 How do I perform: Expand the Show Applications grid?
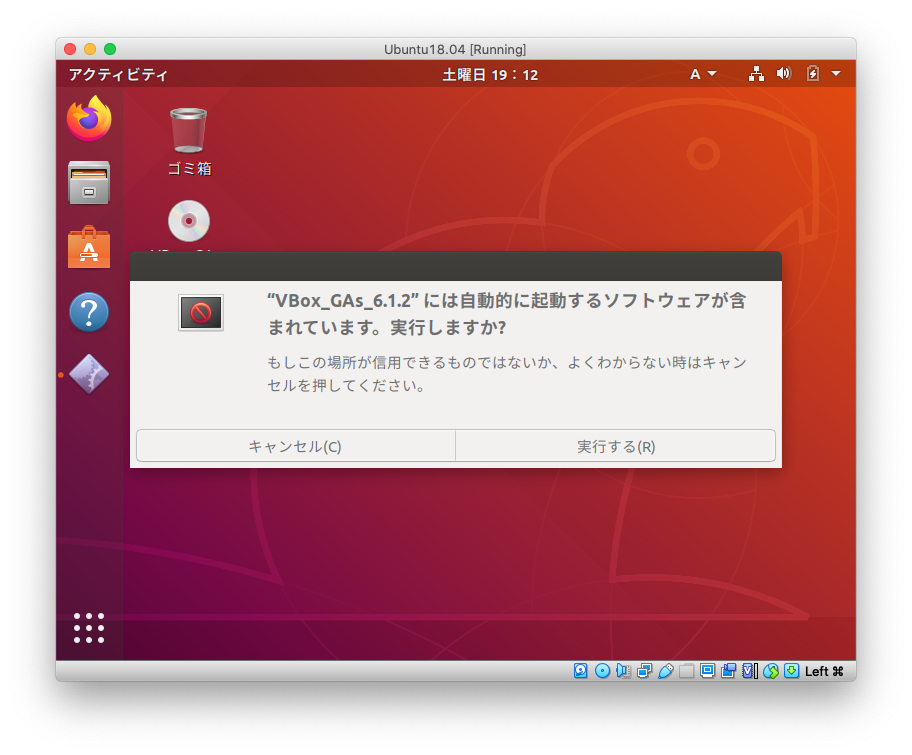point(88,627)
